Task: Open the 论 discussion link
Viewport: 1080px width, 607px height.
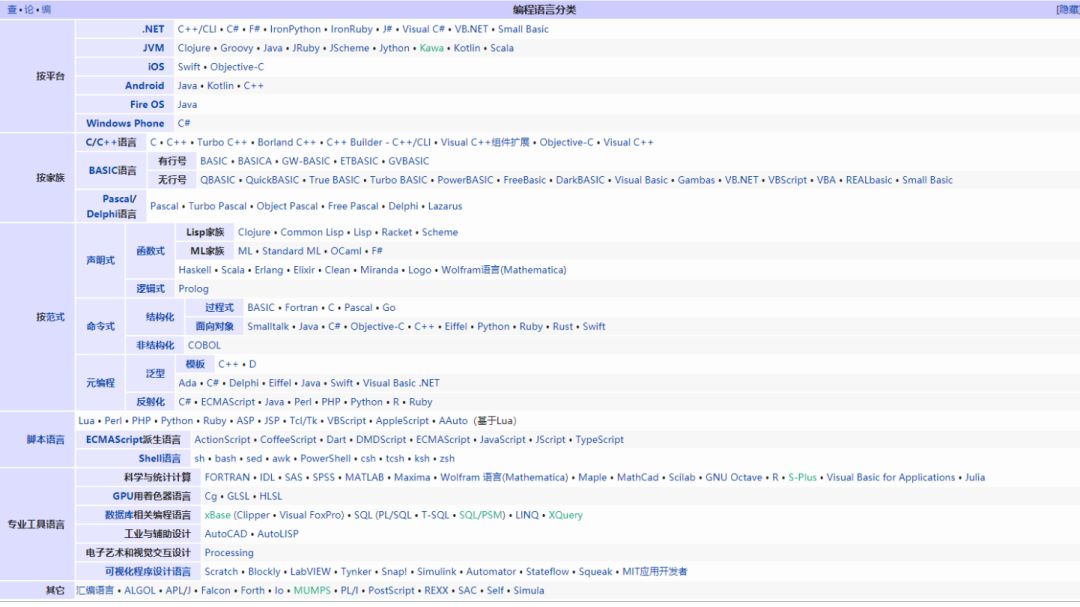Action: tap(29, 10)
